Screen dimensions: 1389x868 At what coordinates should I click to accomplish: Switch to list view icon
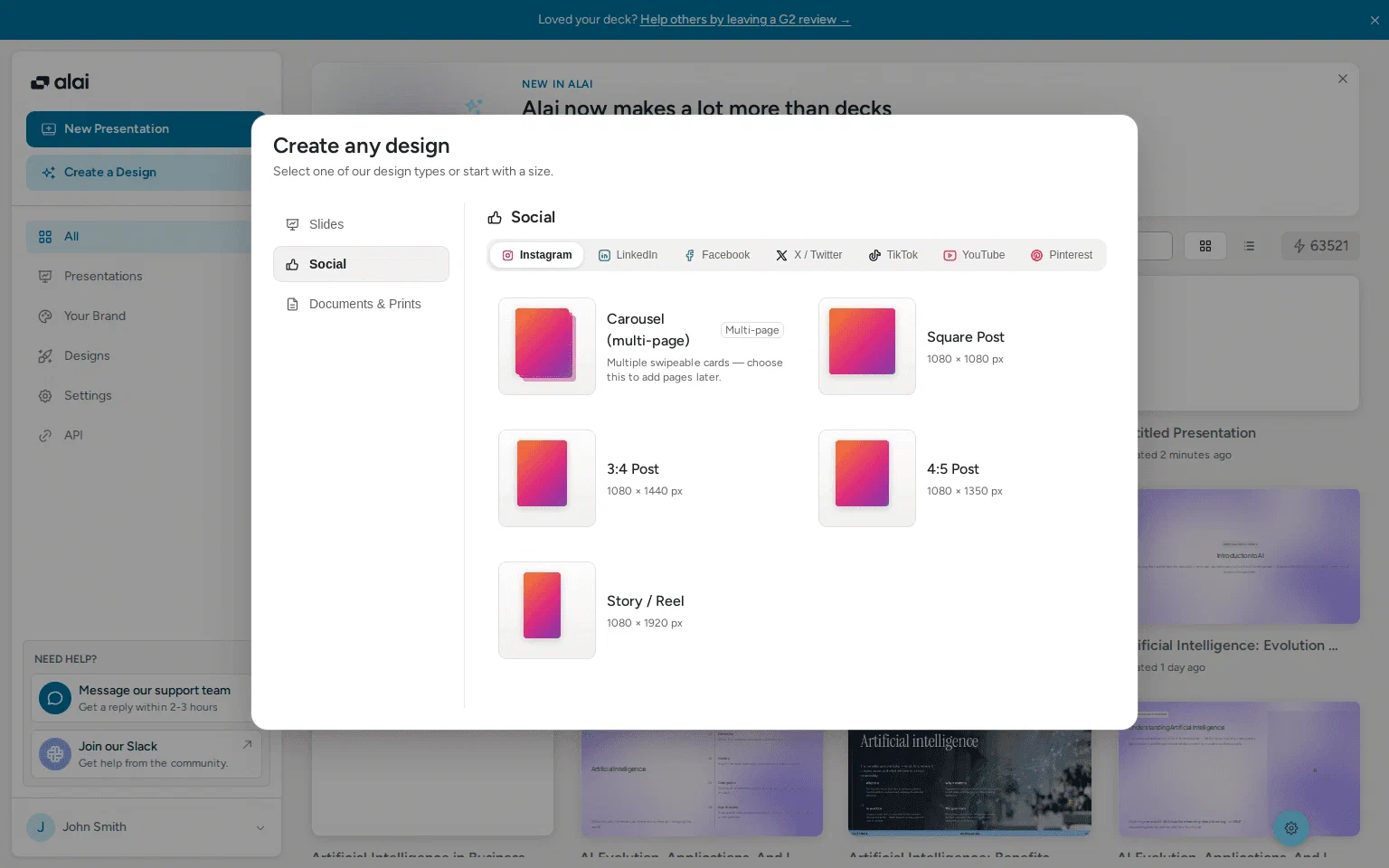pyautogui.click(x=1249, y=246)
